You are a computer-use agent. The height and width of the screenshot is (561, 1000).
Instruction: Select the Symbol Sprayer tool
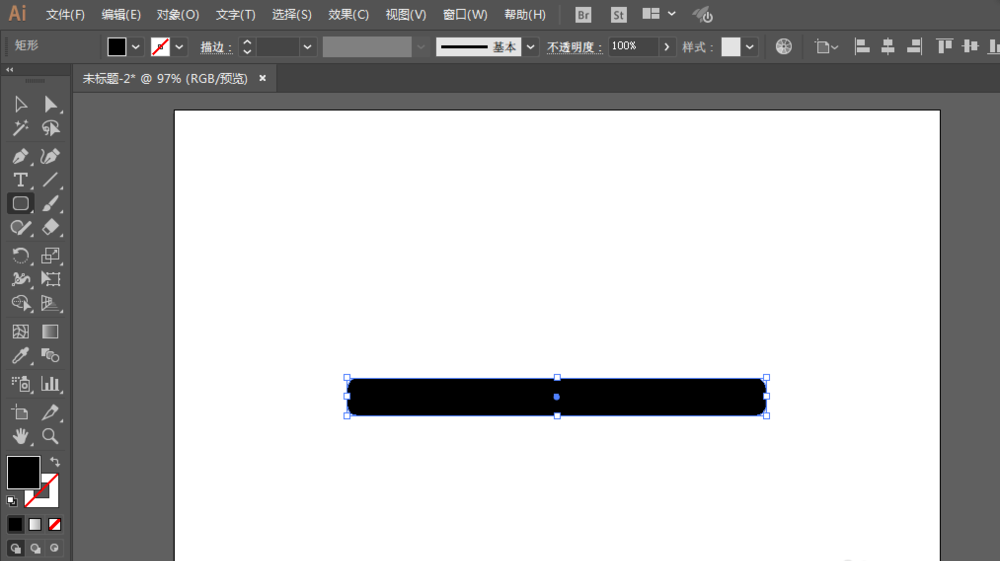[x=20, y=384]
